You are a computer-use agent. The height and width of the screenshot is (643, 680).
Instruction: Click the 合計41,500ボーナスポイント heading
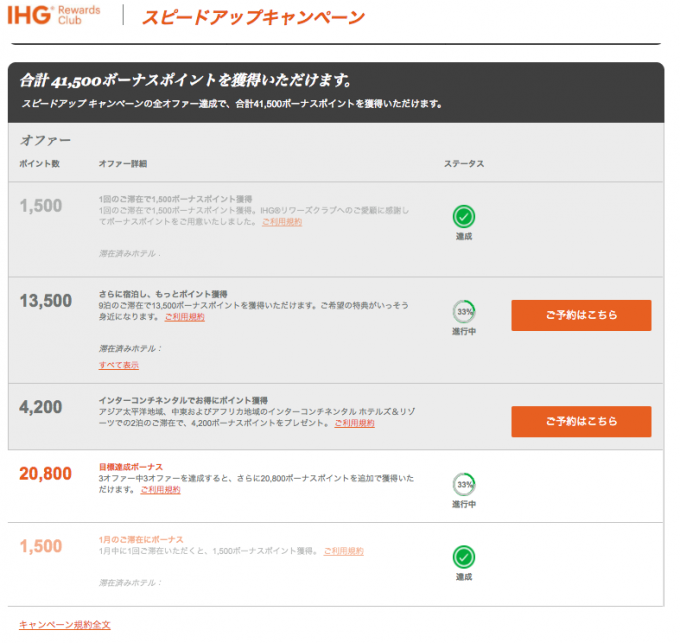point(186,80)
